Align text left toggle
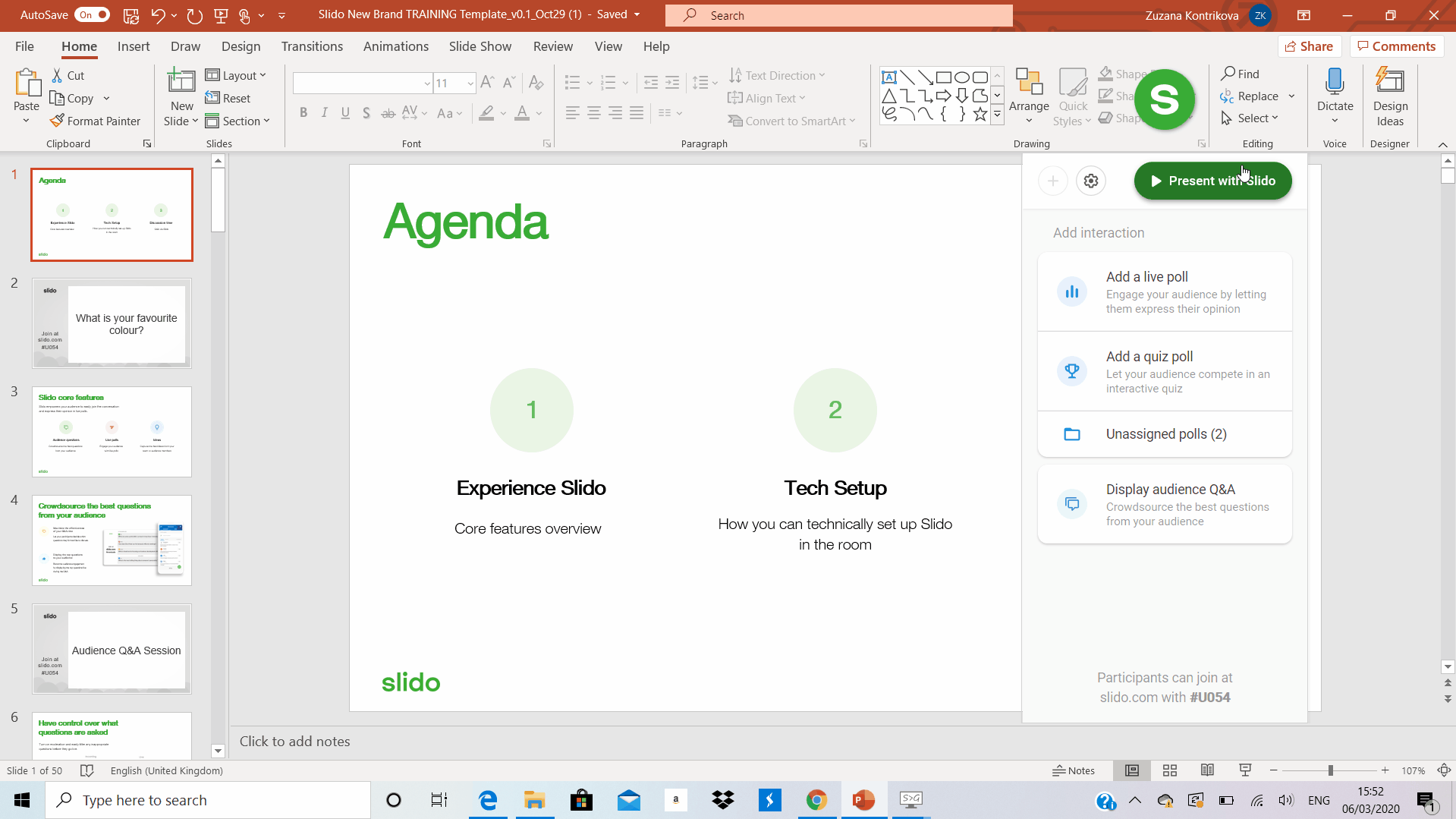The height and width of the screenshot is (819, 1456). pos(573,113)
